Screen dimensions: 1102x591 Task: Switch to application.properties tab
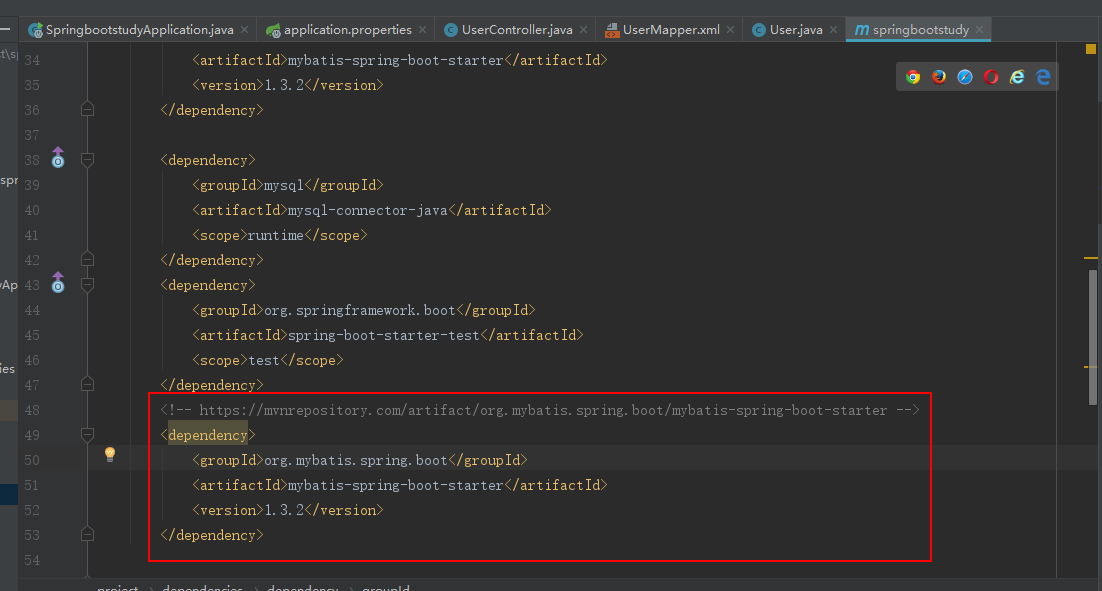346,30
